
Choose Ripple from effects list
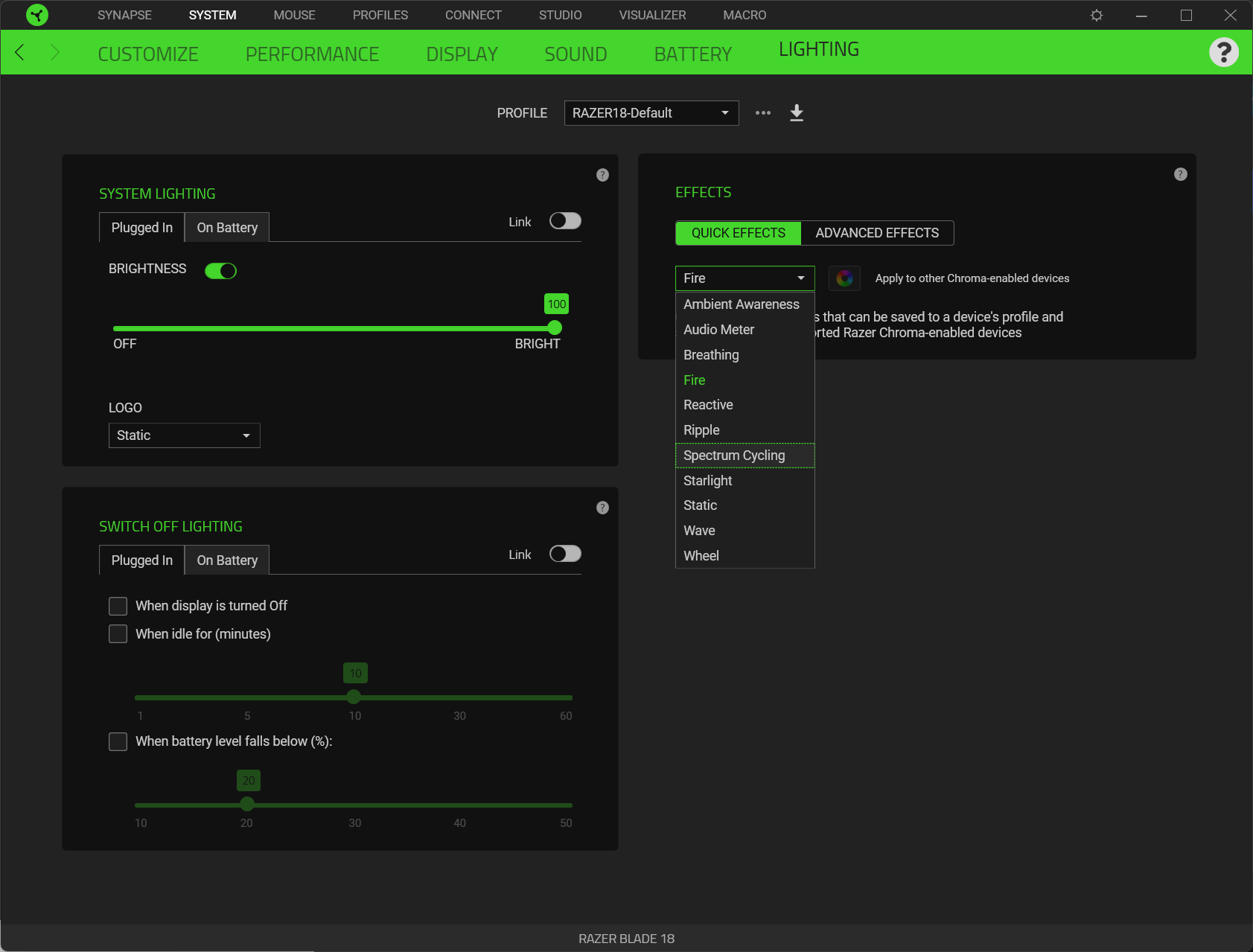745,430
